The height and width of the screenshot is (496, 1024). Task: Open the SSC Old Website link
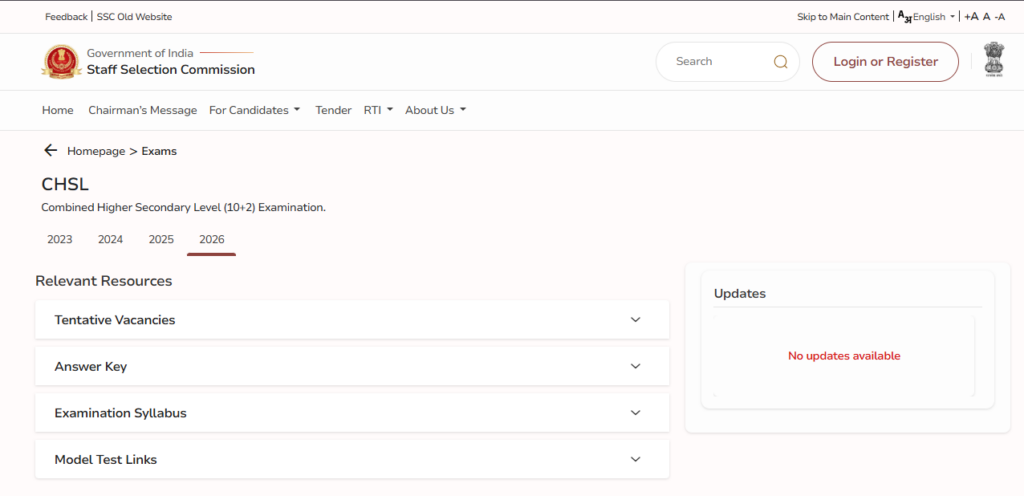[134, 17]
